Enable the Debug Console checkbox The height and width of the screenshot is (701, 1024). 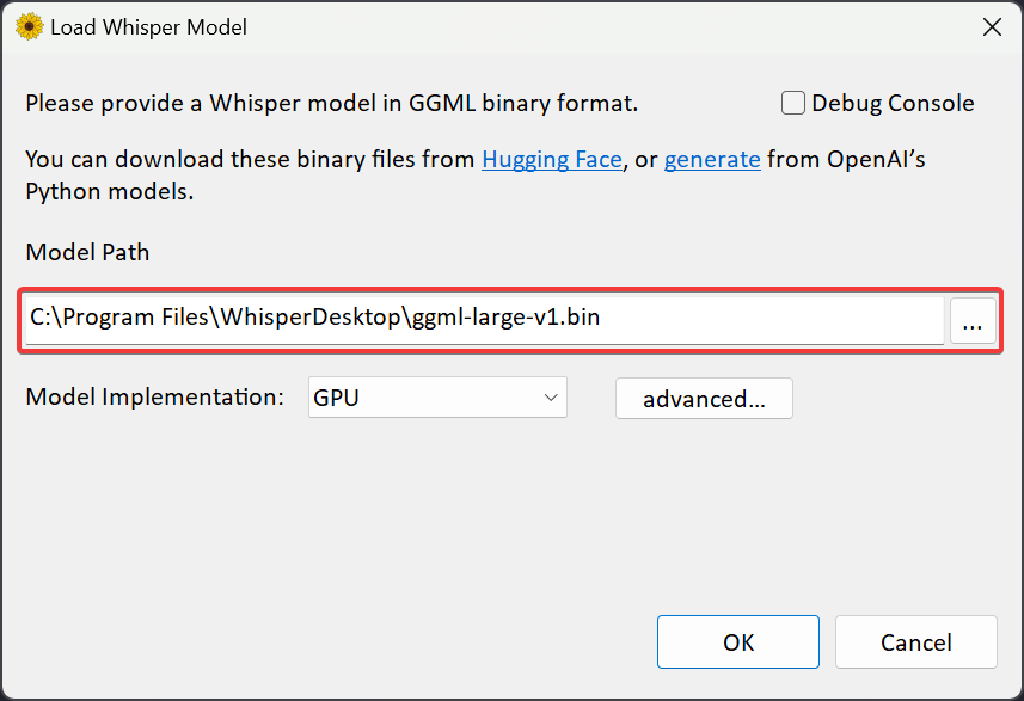(793, 103)
